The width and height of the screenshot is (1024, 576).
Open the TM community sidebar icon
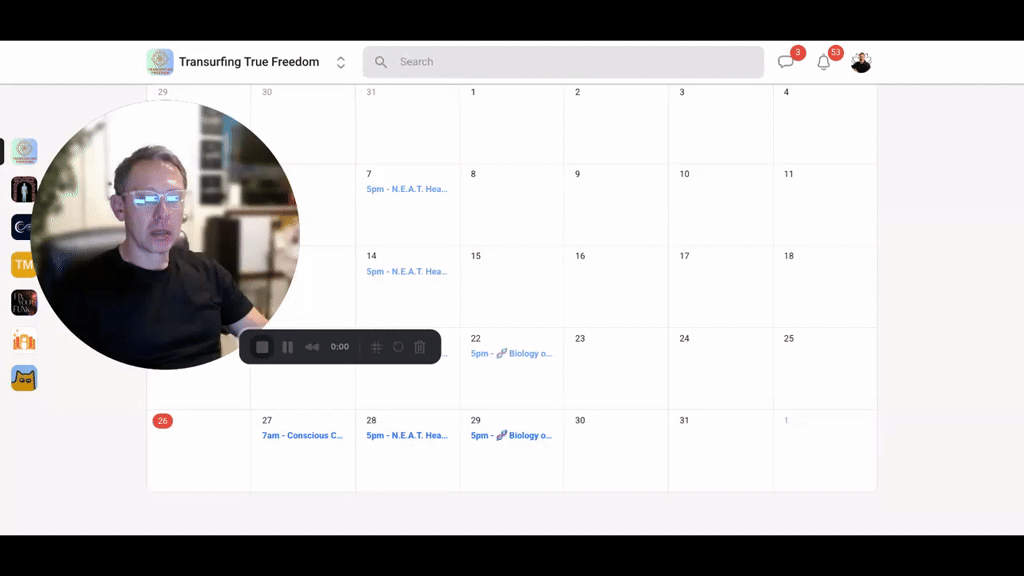22,265
